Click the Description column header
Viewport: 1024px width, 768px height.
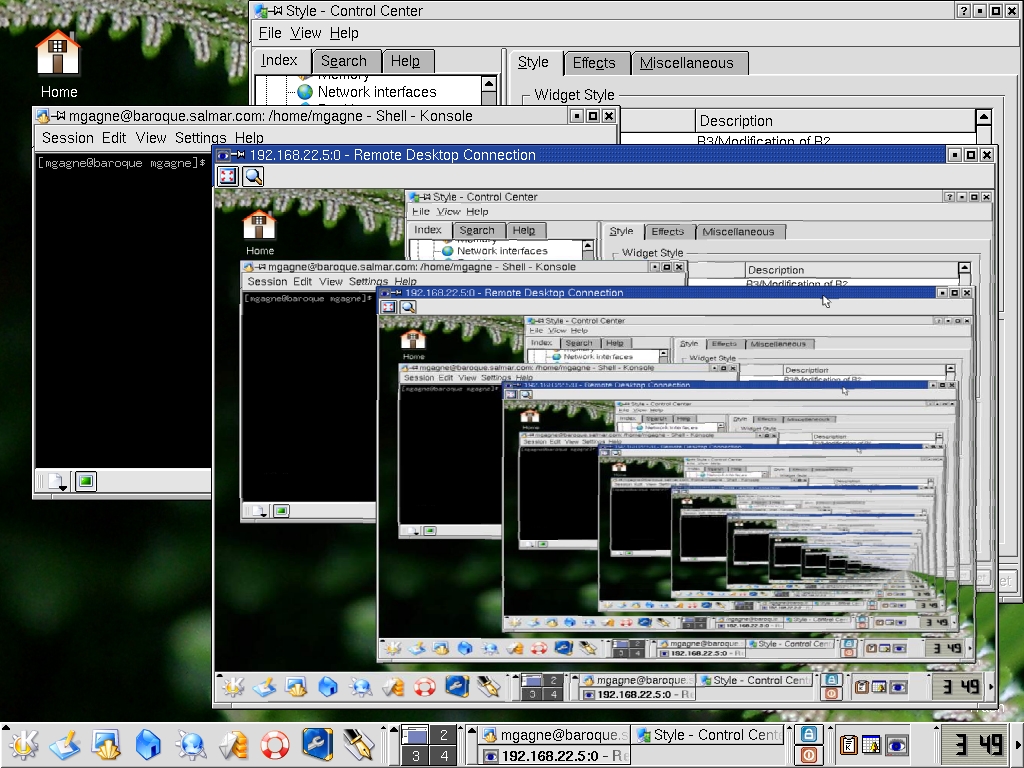[737, 120]
